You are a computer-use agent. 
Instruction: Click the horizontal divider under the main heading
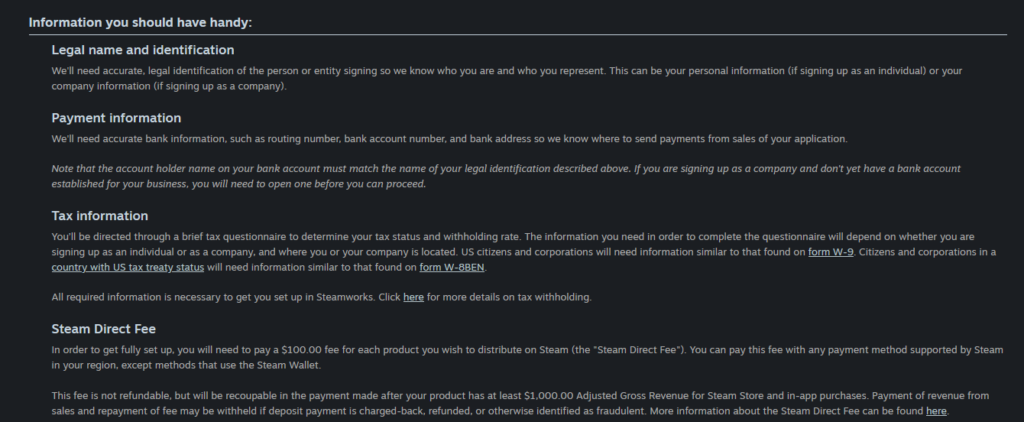click(x=518, y=35)
